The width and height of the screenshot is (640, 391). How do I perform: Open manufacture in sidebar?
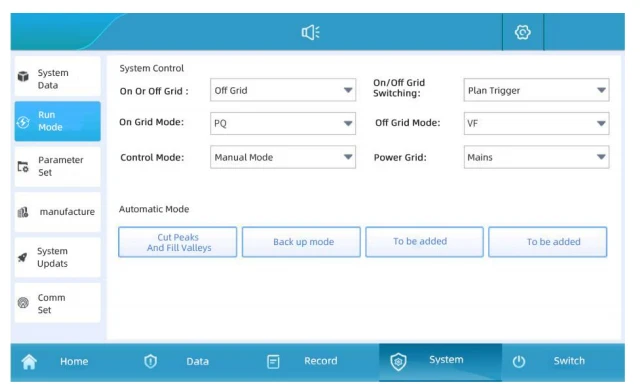coord(58,212)
